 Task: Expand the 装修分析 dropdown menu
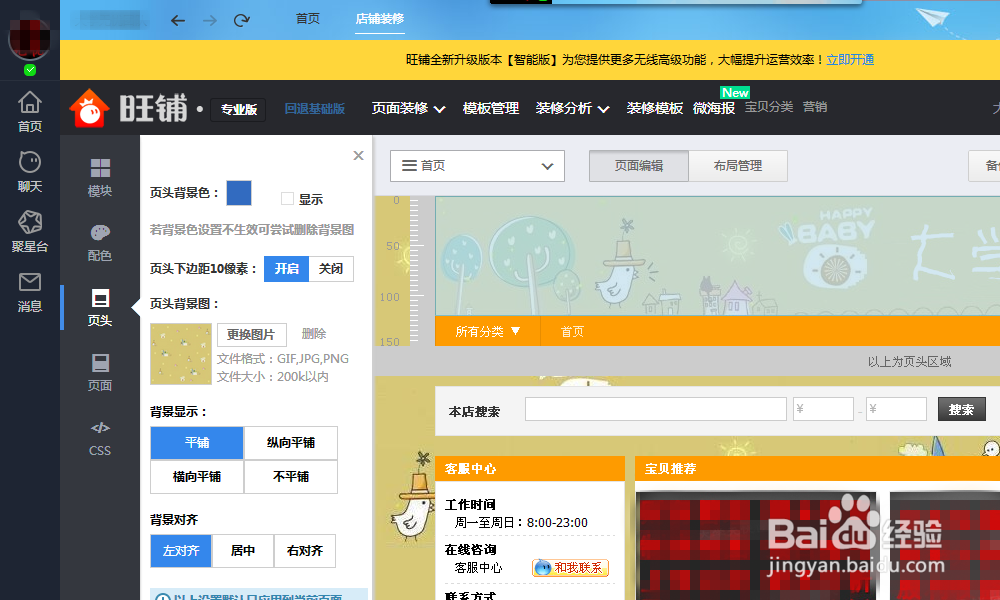pos(572,108)
